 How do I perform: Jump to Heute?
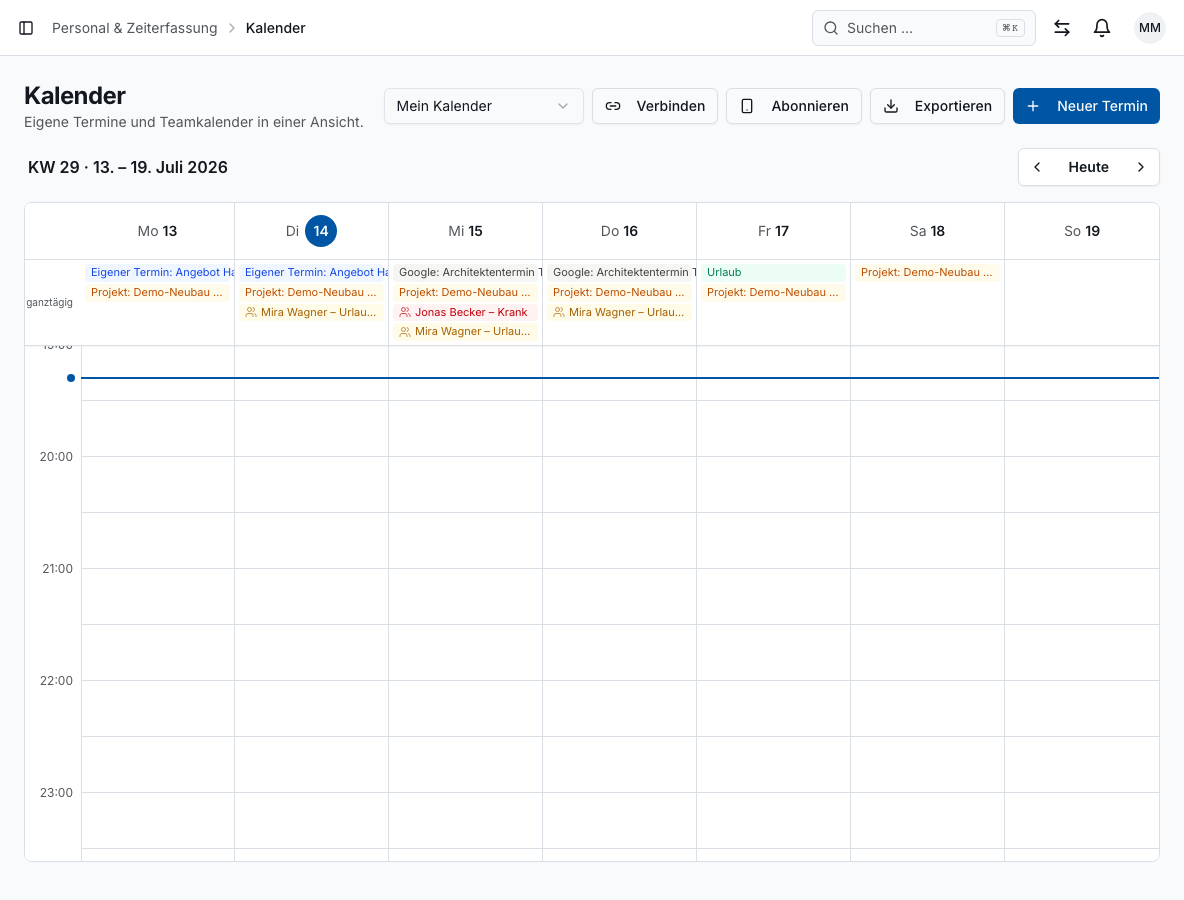[1088, 167]
